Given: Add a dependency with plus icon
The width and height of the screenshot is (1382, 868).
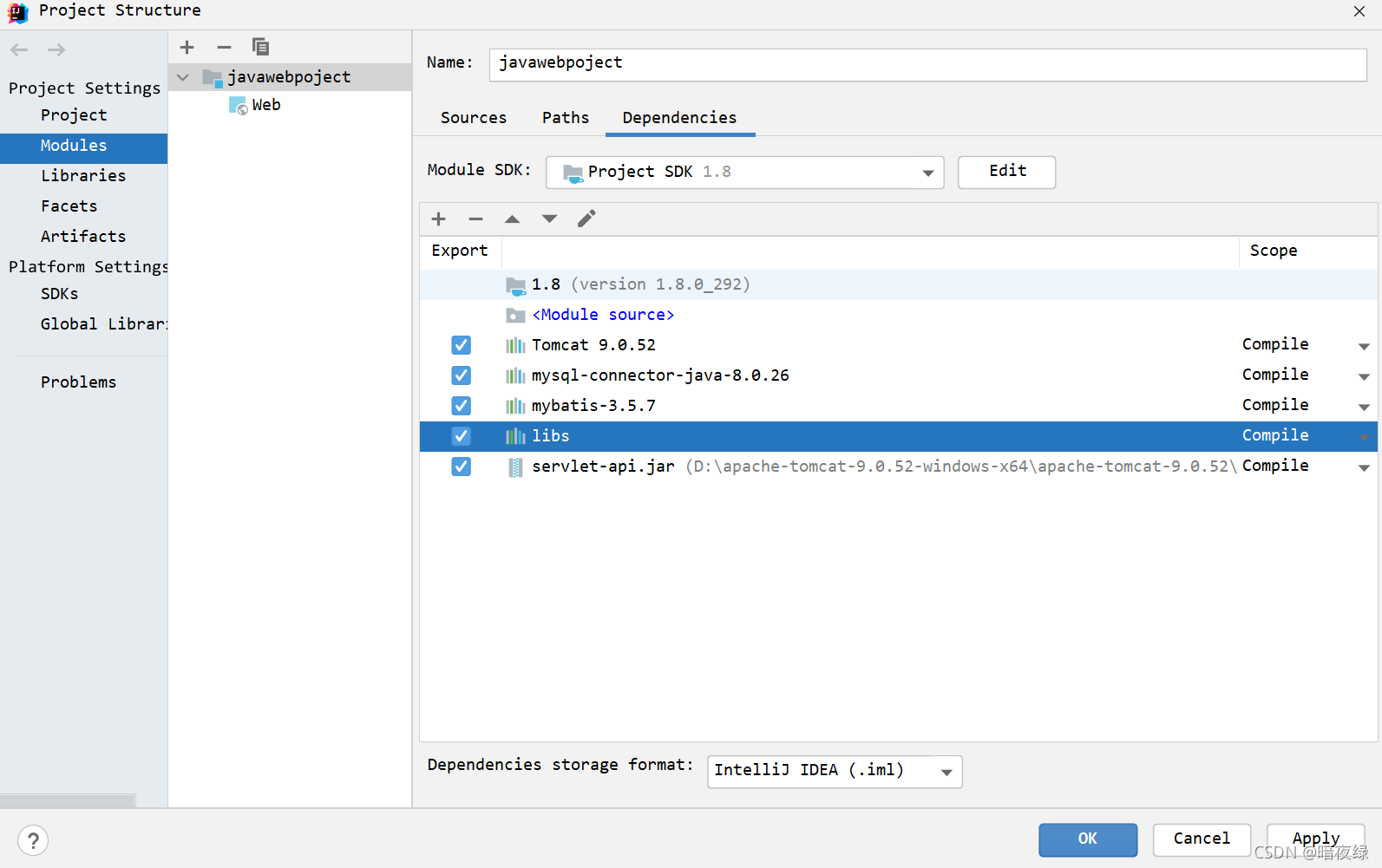Looking at the screenshot, I should [x=439, y=219].
